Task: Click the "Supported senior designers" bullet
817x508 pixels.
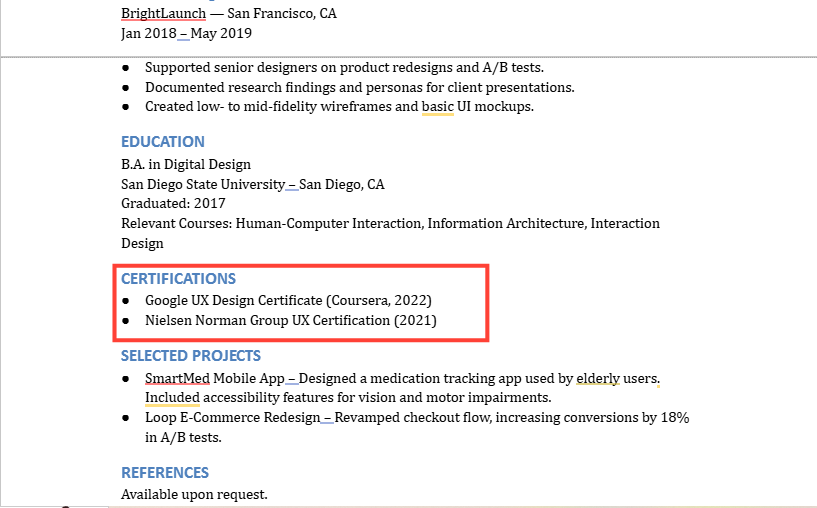Action: pos(345,68)
